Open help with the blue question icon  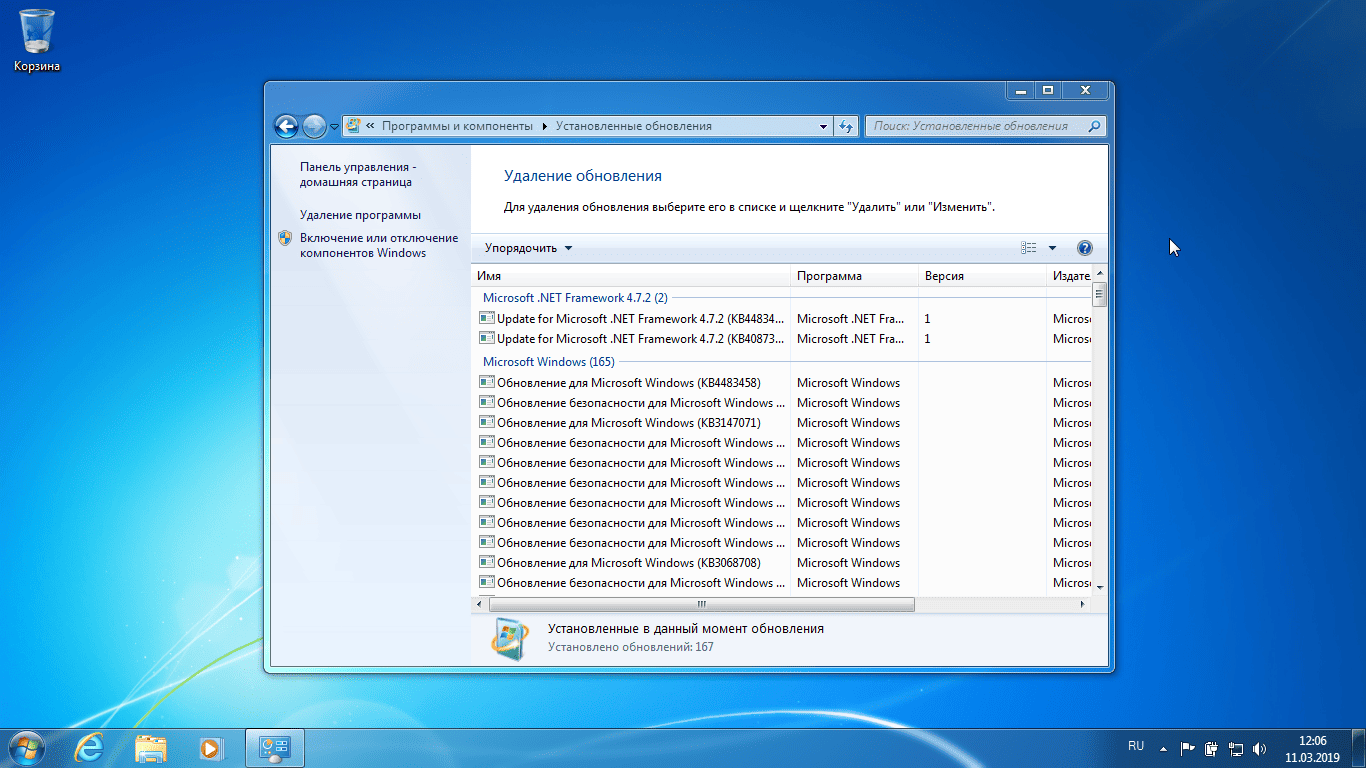[1085, 248]
